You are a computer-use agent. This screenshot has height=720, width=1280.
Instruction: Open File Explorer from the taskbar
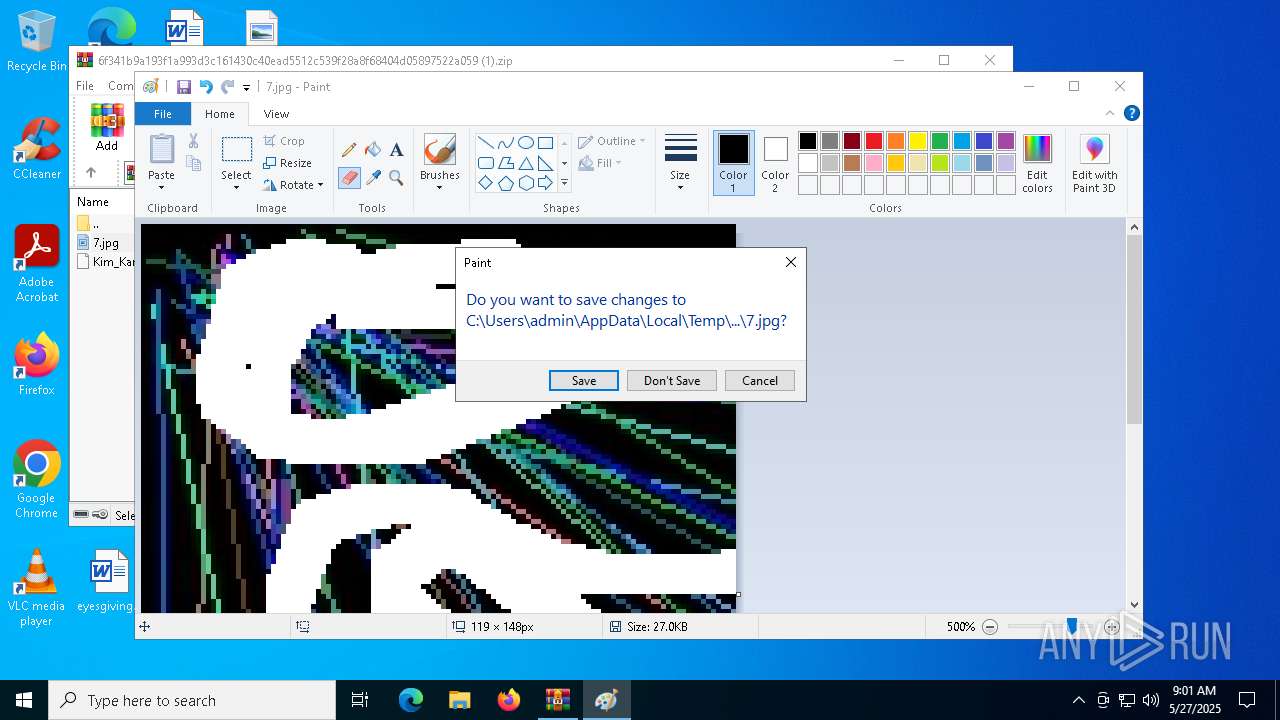click(x=460, y=700)
